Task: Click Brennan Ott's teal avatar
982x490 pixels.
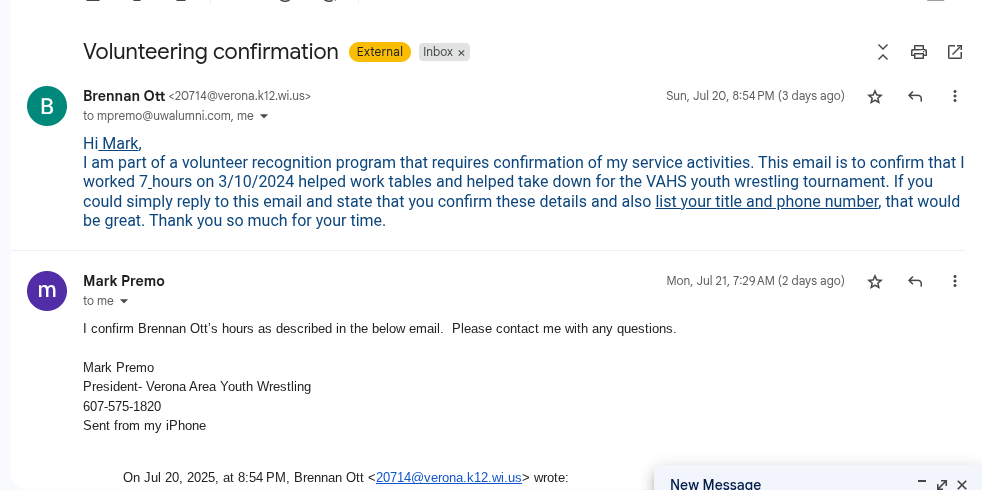Action: pos(47,106)
